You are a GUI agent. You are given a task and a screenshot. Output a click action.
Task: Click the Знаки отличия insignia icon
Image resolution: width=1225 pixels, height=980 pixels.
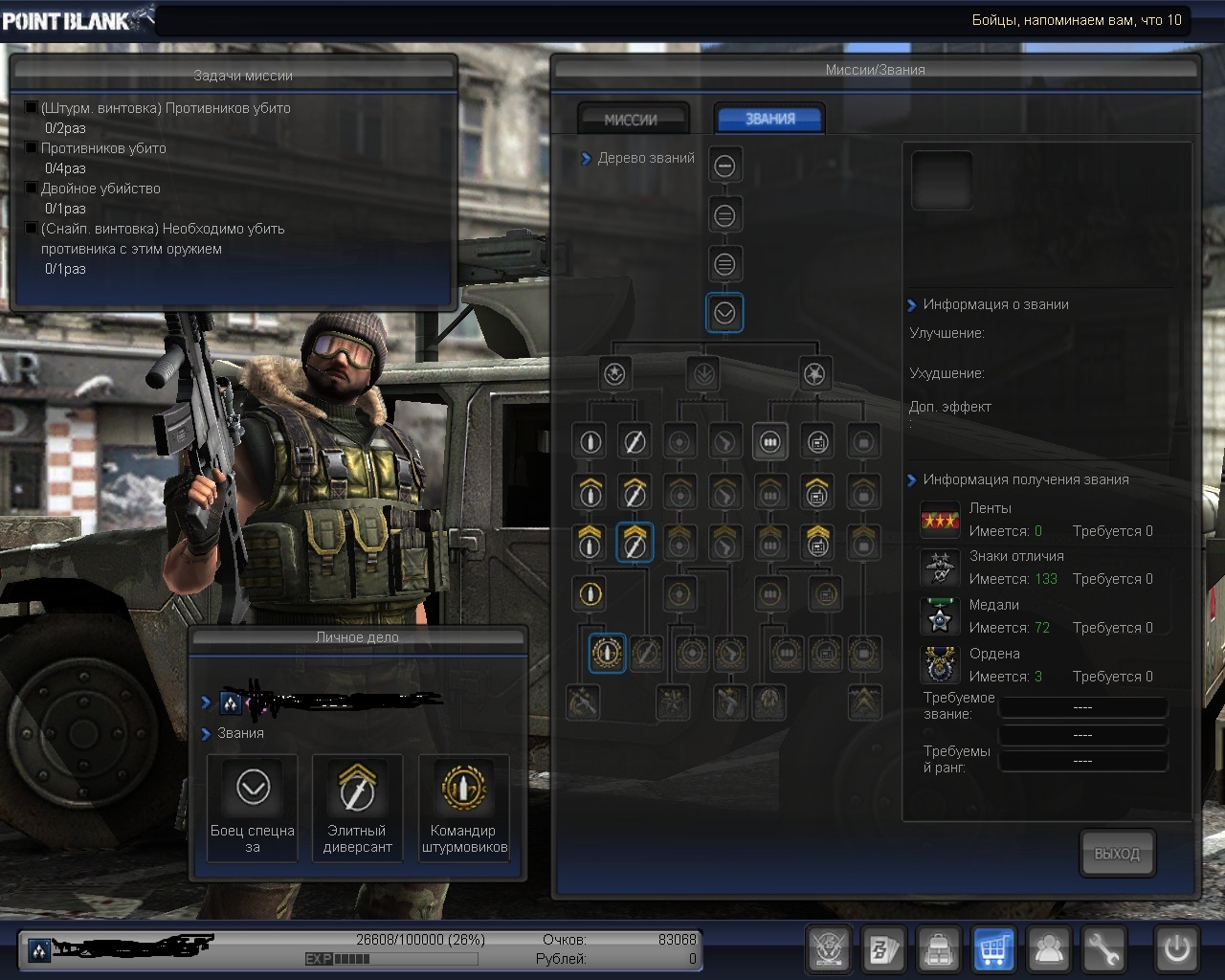pyautogui.click(x=940, y=568)
